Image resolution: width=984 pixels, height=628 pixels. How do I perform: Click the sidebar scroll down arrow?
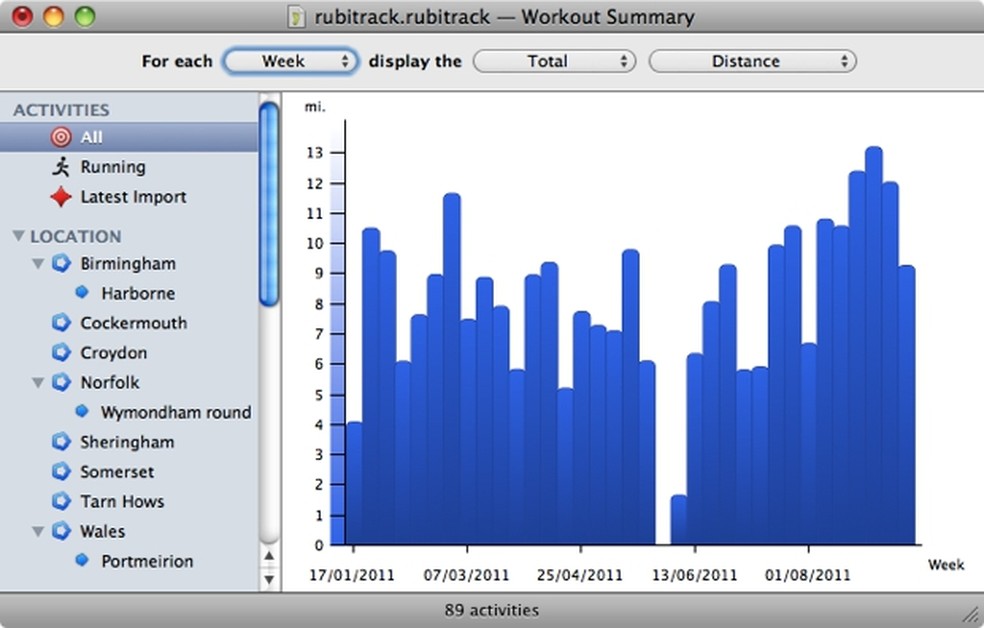(269, 578)
